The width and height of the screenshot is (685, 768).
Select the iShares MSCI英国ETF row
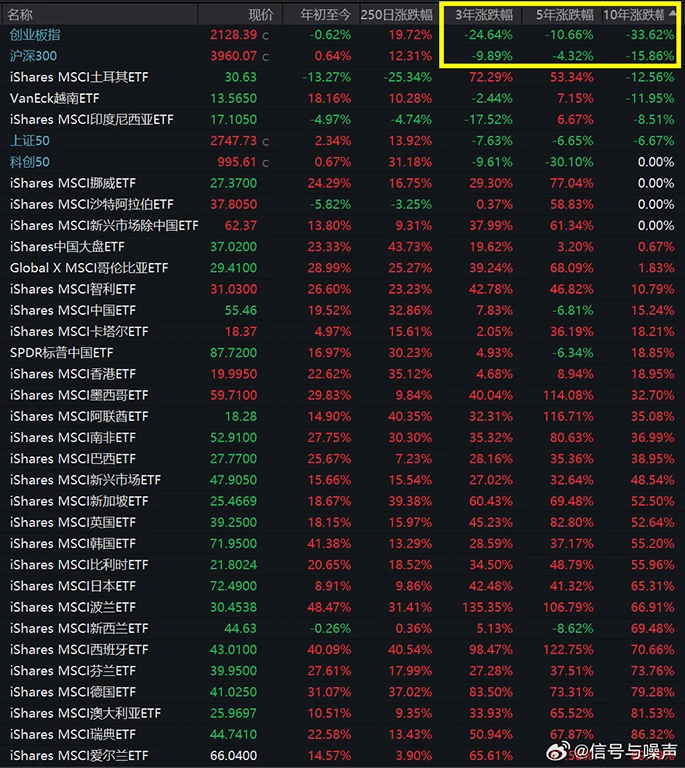[342, 522]
